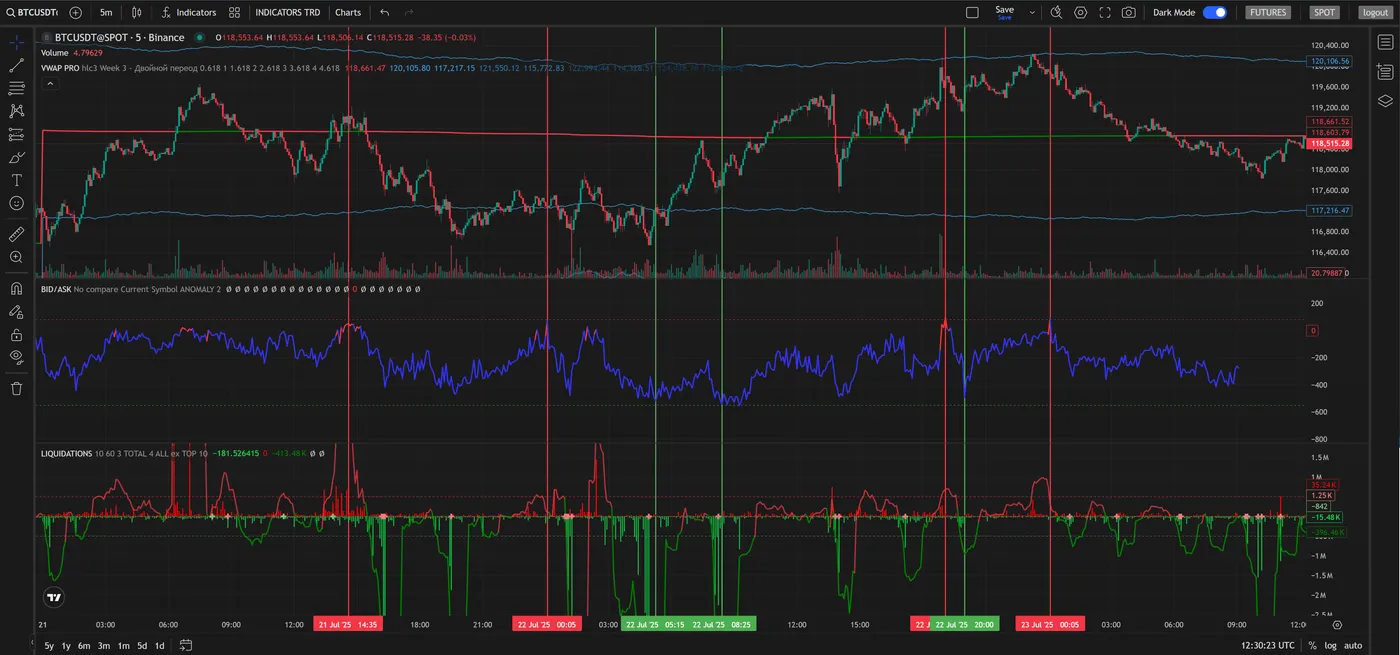Take a chart snapshot with the camera icon
The height and width of the screenshot is (655, 1400).
(x=1129, y=12)
